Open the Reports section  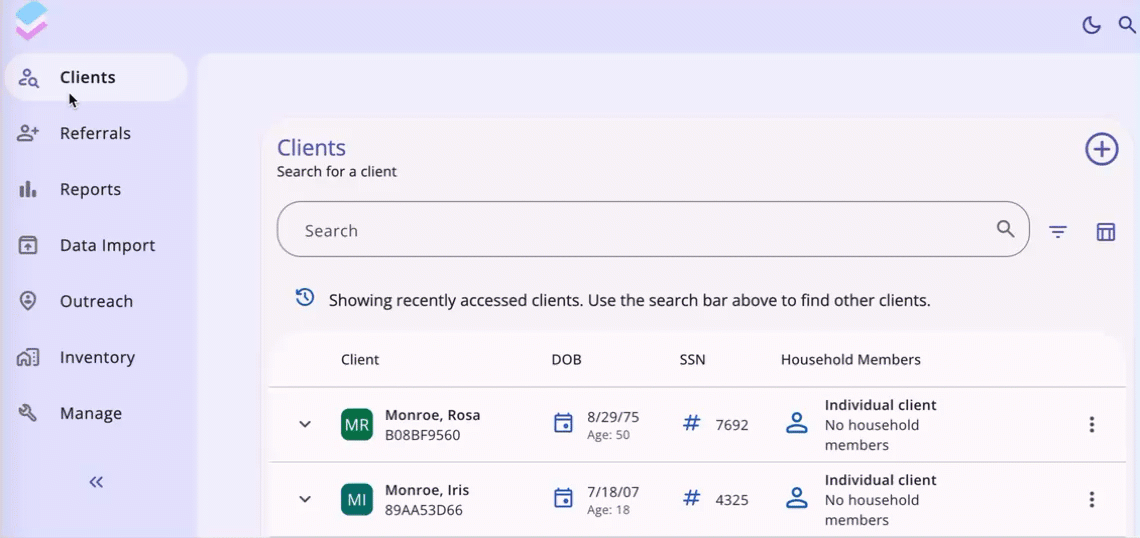point(90,189)
